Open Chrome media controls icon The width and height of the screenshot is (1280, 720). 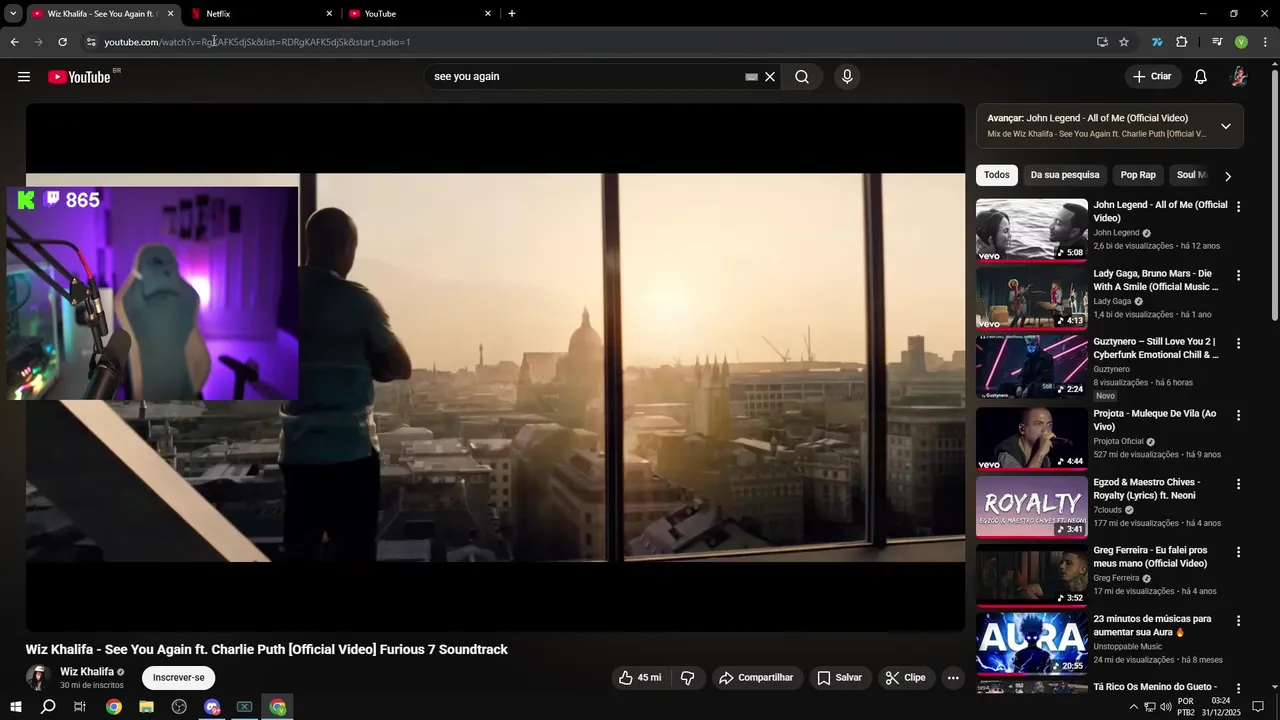pyautogui.click(x=1217, y=42)
